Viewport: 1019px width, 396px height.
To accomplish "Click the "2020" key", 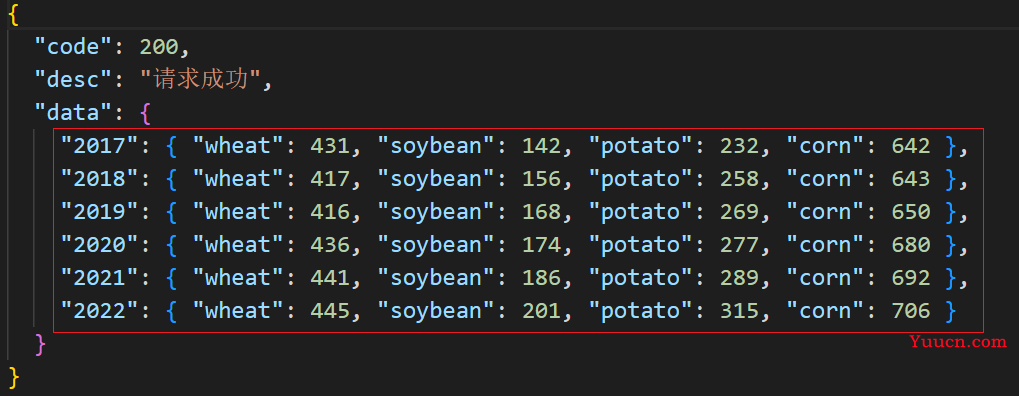I will tap(99, 245).
